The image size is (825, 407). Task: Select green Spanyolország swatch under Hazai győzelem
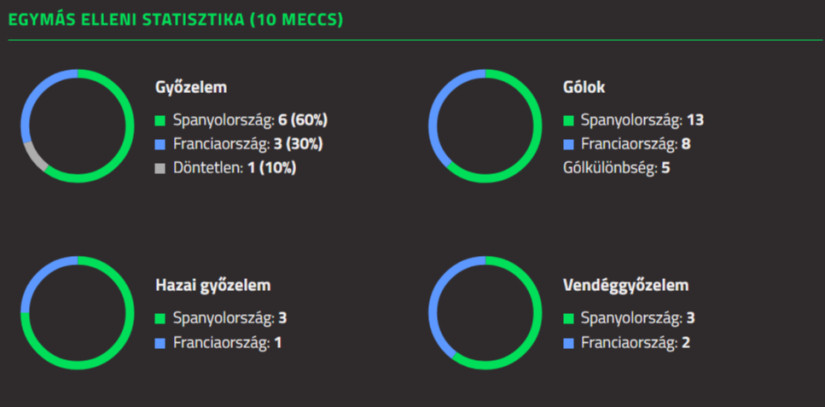161,319
